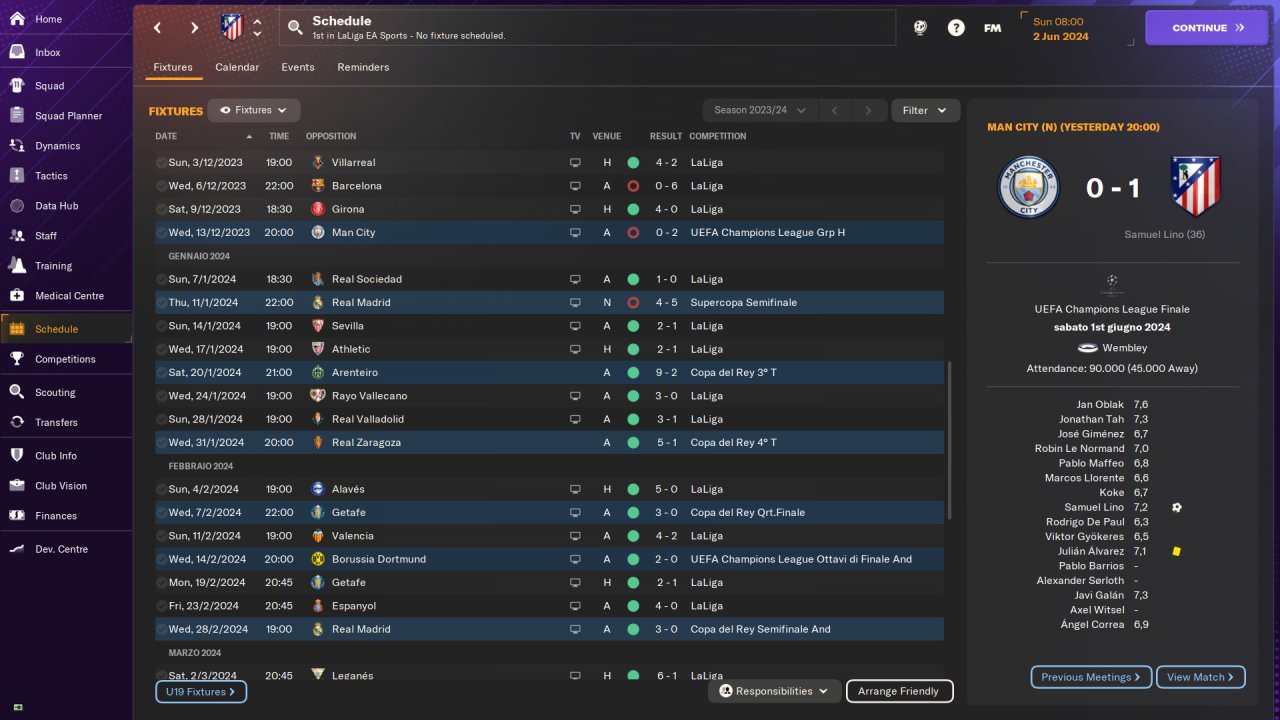The width and height of the screenshot is (1280, 720).
Task: Click the check circle on the Arenteiro fixture
Action: pos(161,372)
